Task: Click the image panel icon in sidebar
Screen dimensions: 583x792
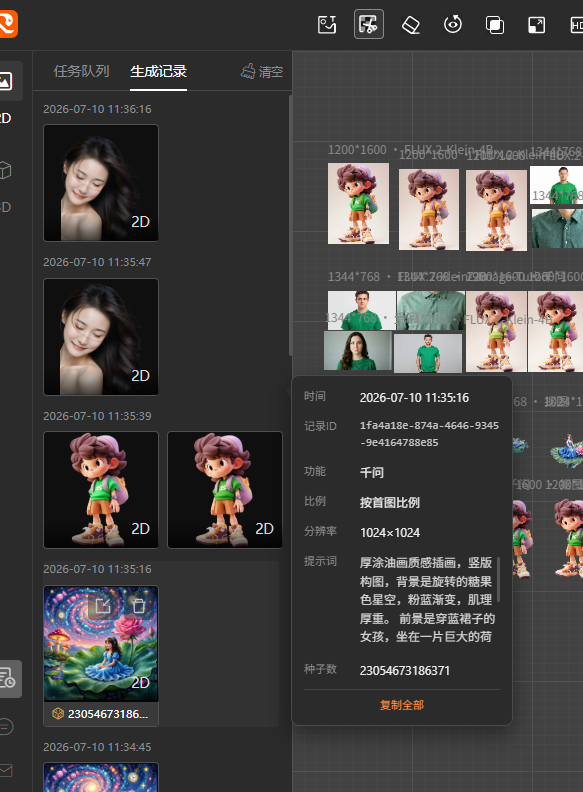Action: point(6,81)
